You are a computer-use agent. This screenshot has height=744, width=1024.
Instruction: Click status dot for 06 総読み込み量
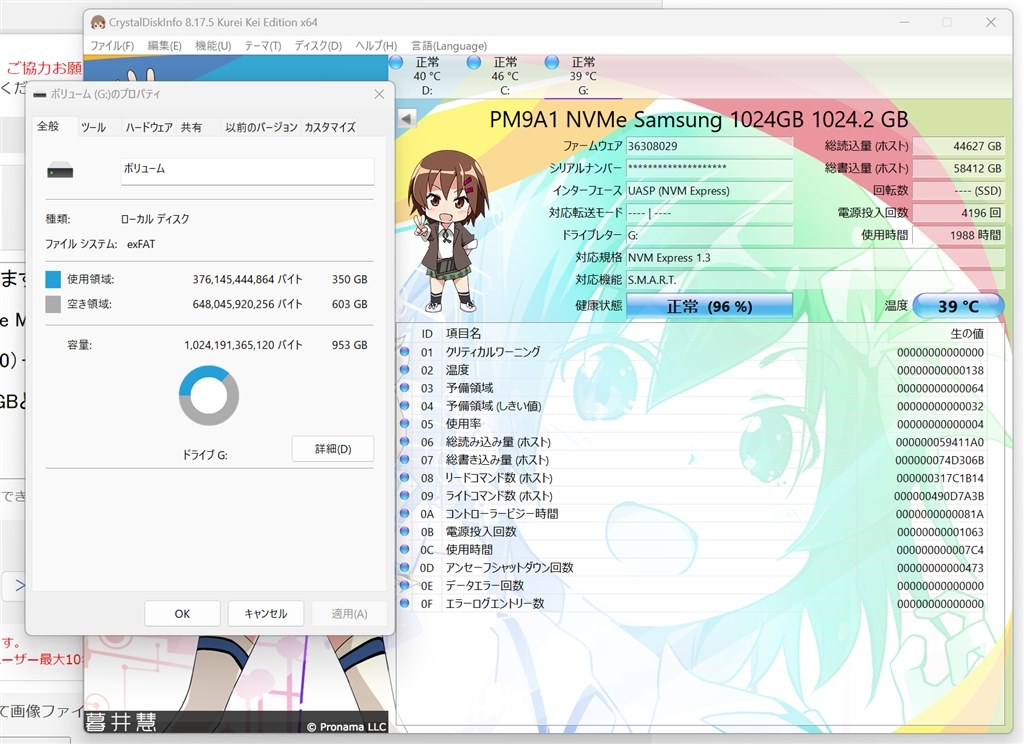coord(405,441)
